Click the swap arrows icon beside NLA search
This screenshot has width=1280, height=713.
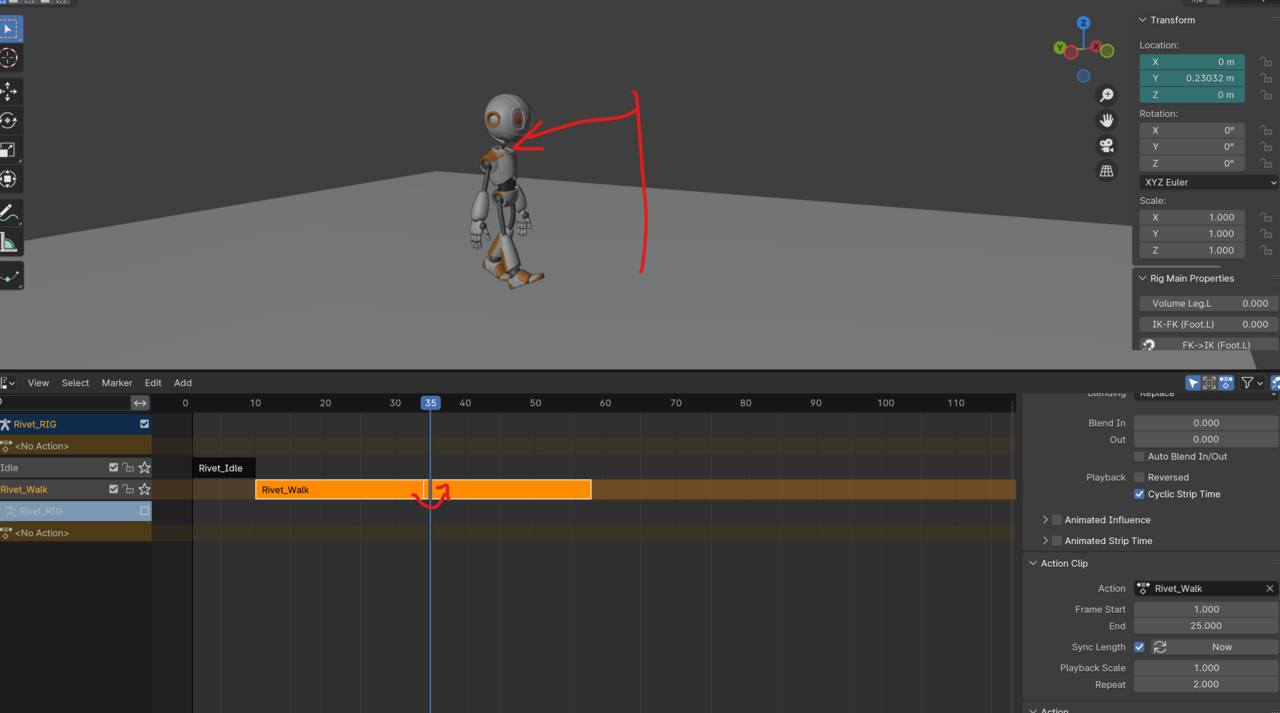tap(140, 403)
